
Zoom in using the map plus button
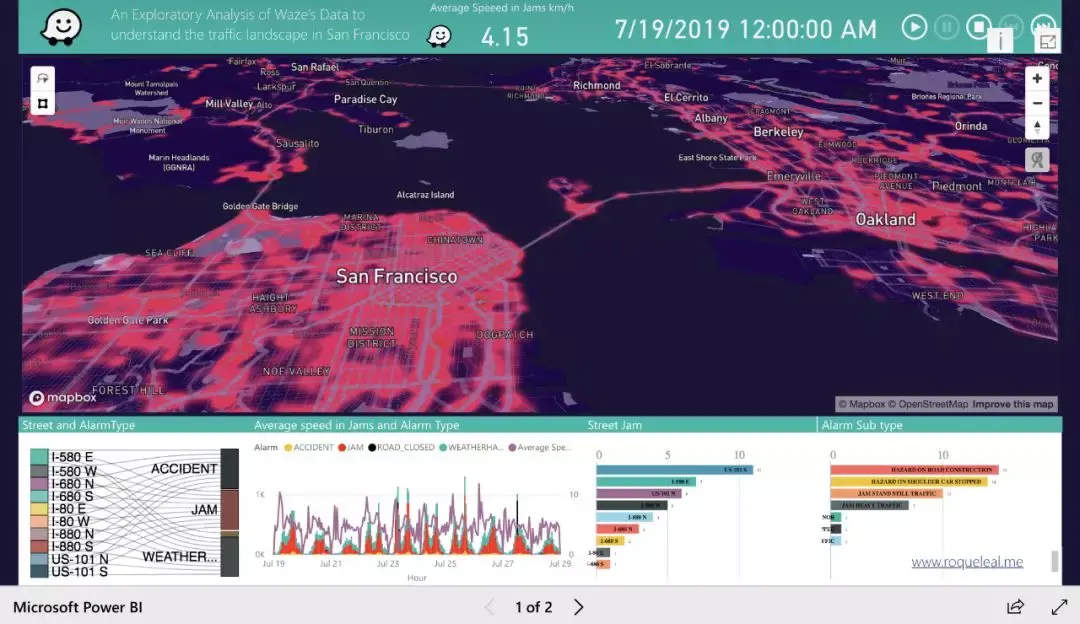click(1037, 77)
